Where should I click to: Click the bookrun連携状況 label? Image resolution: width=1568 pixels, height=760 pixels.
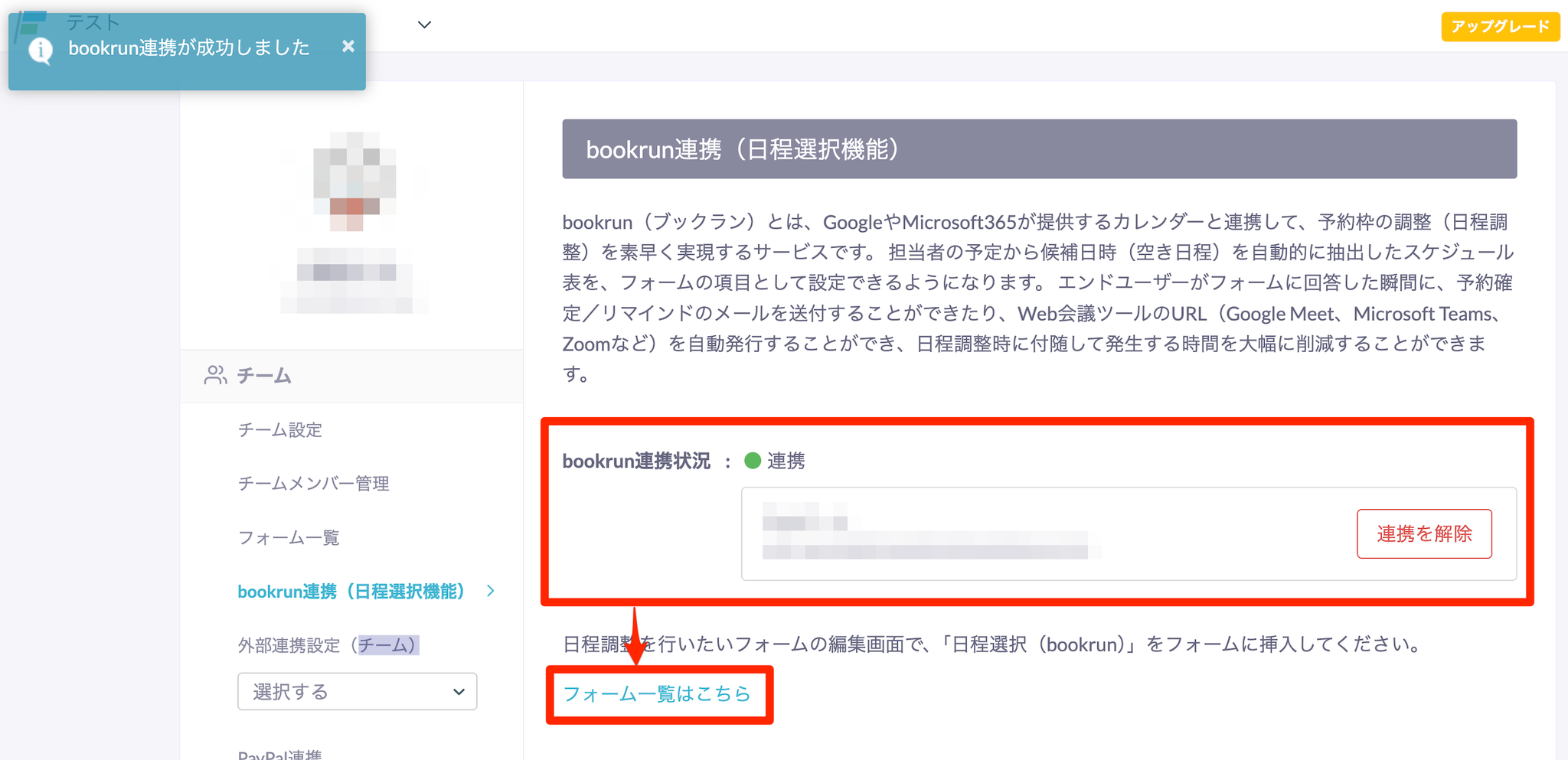coord(636,462)
